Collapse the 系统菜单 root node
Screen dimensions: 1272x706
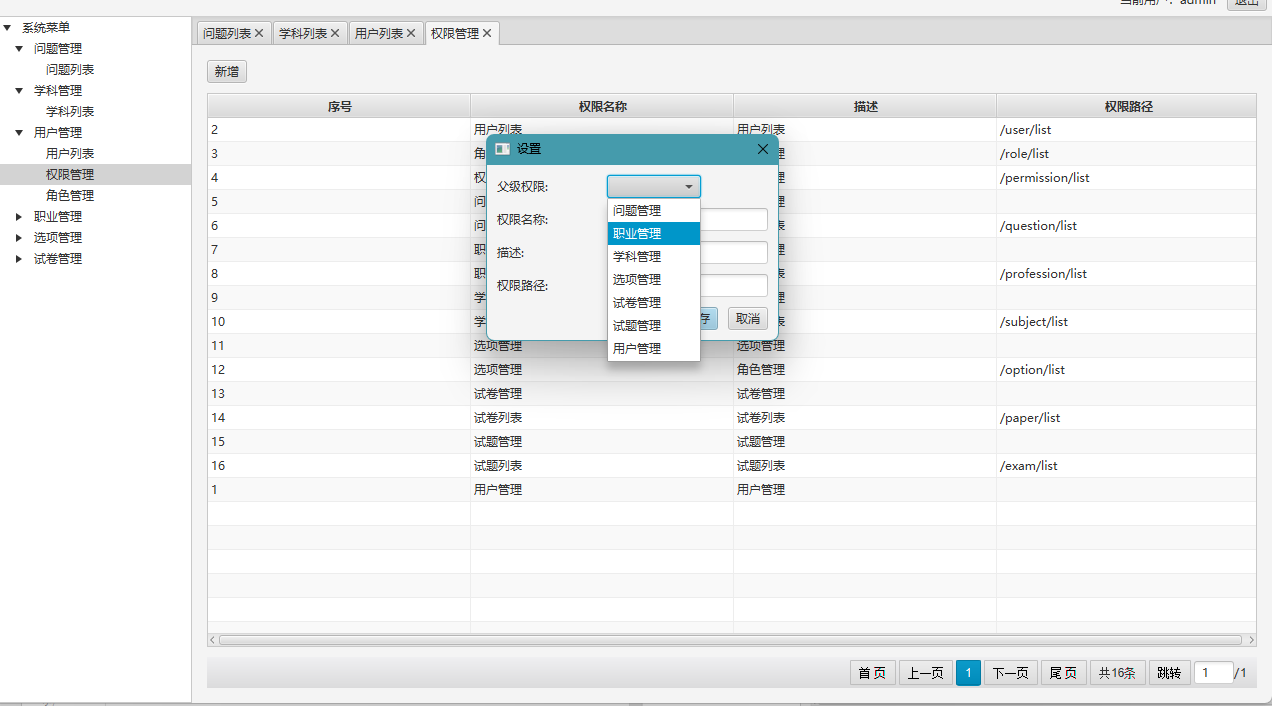point(7,28)
